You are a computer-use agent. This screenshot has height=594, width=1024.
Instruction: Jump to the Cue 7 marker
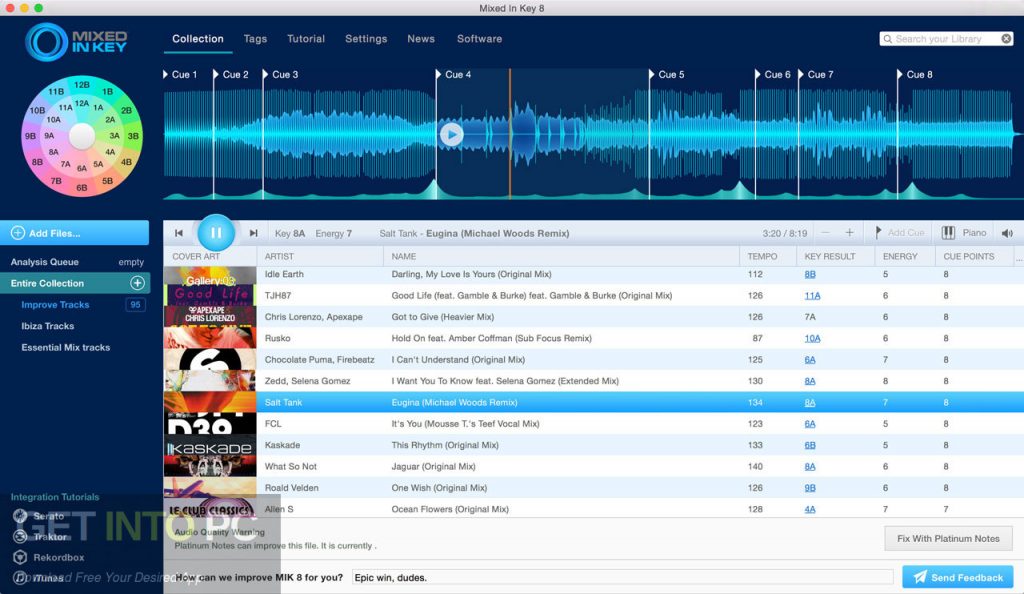pyautogui.click(x=816, y=74)
